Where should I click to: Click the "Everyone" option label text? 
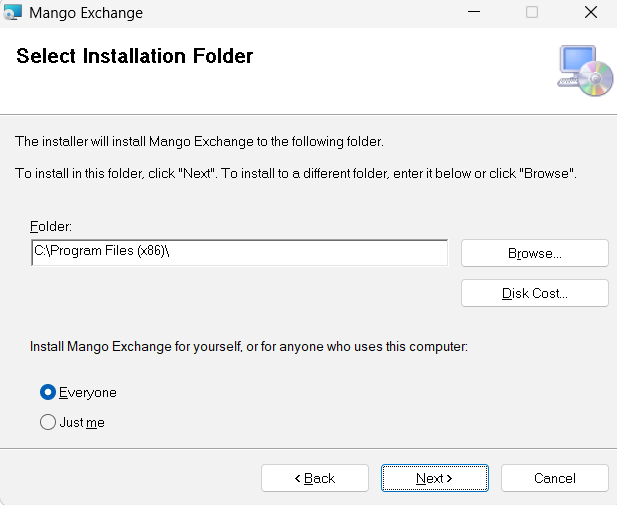click(88, 392)
